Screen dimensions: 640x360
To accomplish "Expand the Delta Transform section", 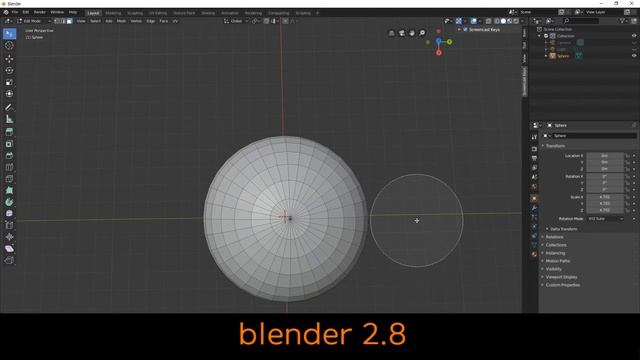I will click(563, 229).
